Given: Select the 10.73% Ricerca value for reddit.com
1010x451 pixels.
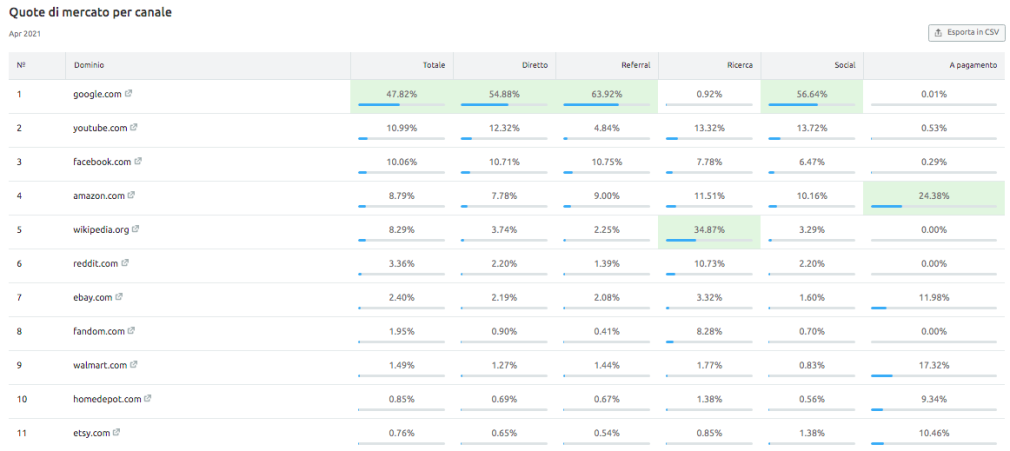Looking at the screenshot, I should [x=709, y=264].
